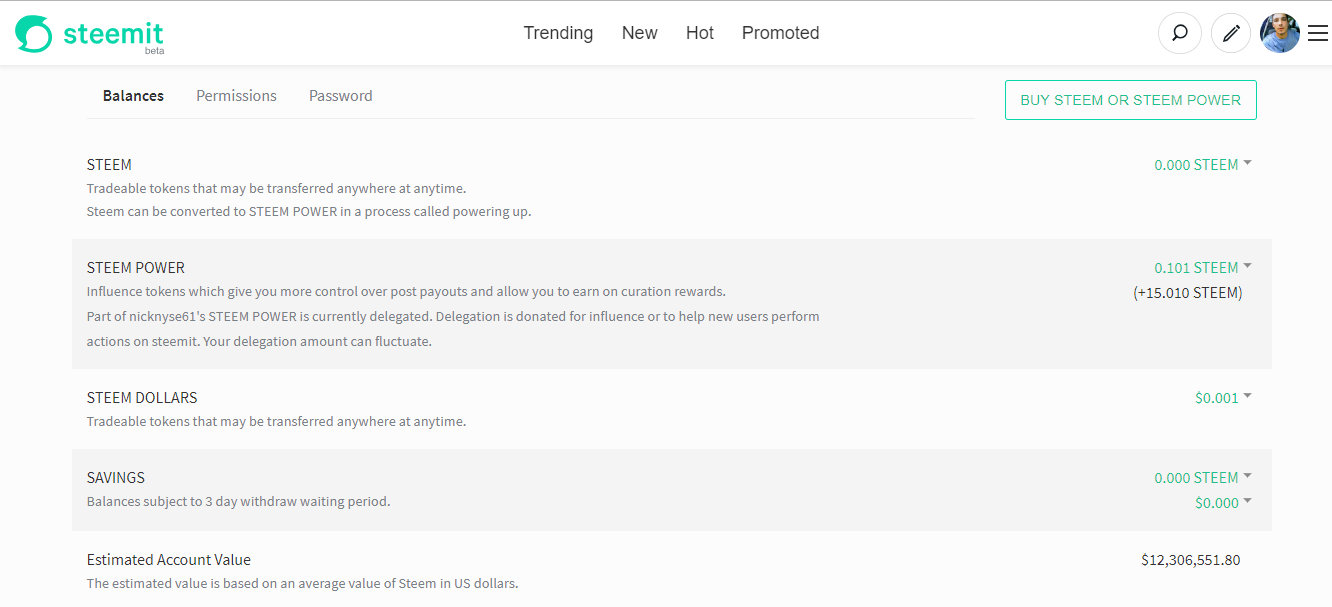Navigate to the New section
Viewport: 1332px width, 607px height.
(639, 33)
